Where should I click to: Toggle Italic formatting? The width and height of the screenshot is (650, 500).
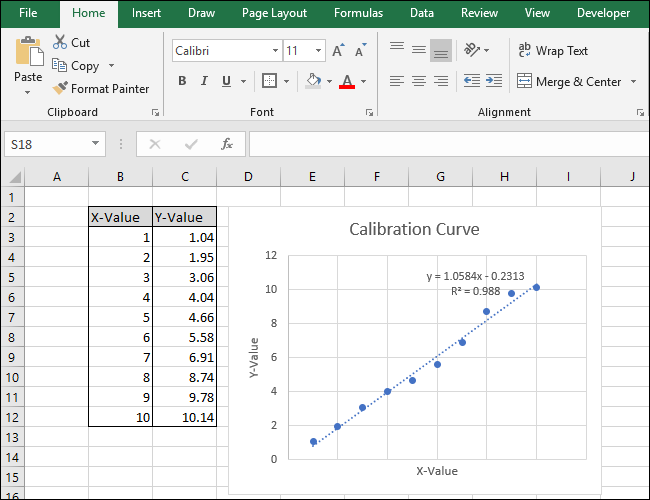[x=205, y=81]
